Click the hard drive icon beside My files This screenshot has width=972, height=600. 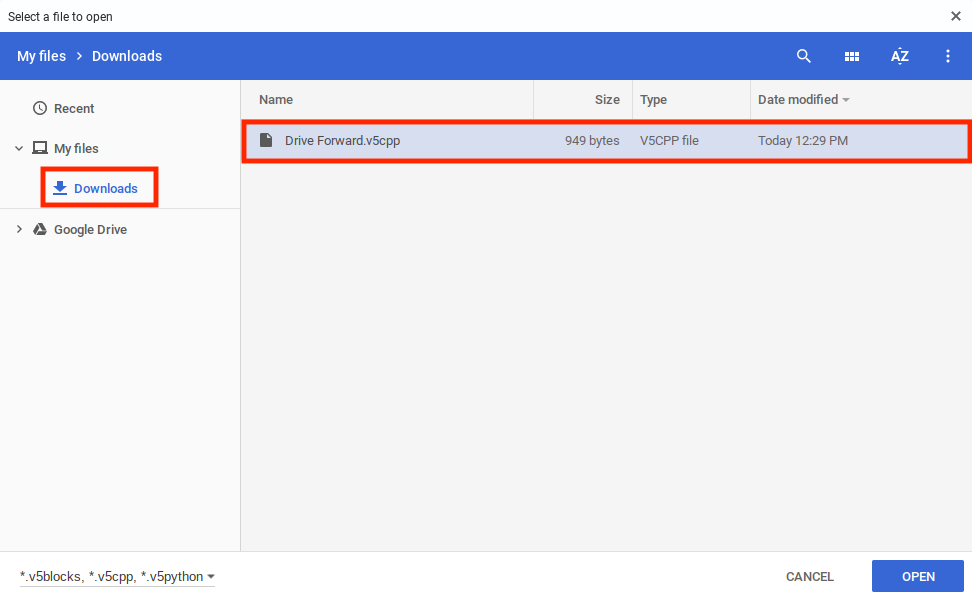coord(40,148)
